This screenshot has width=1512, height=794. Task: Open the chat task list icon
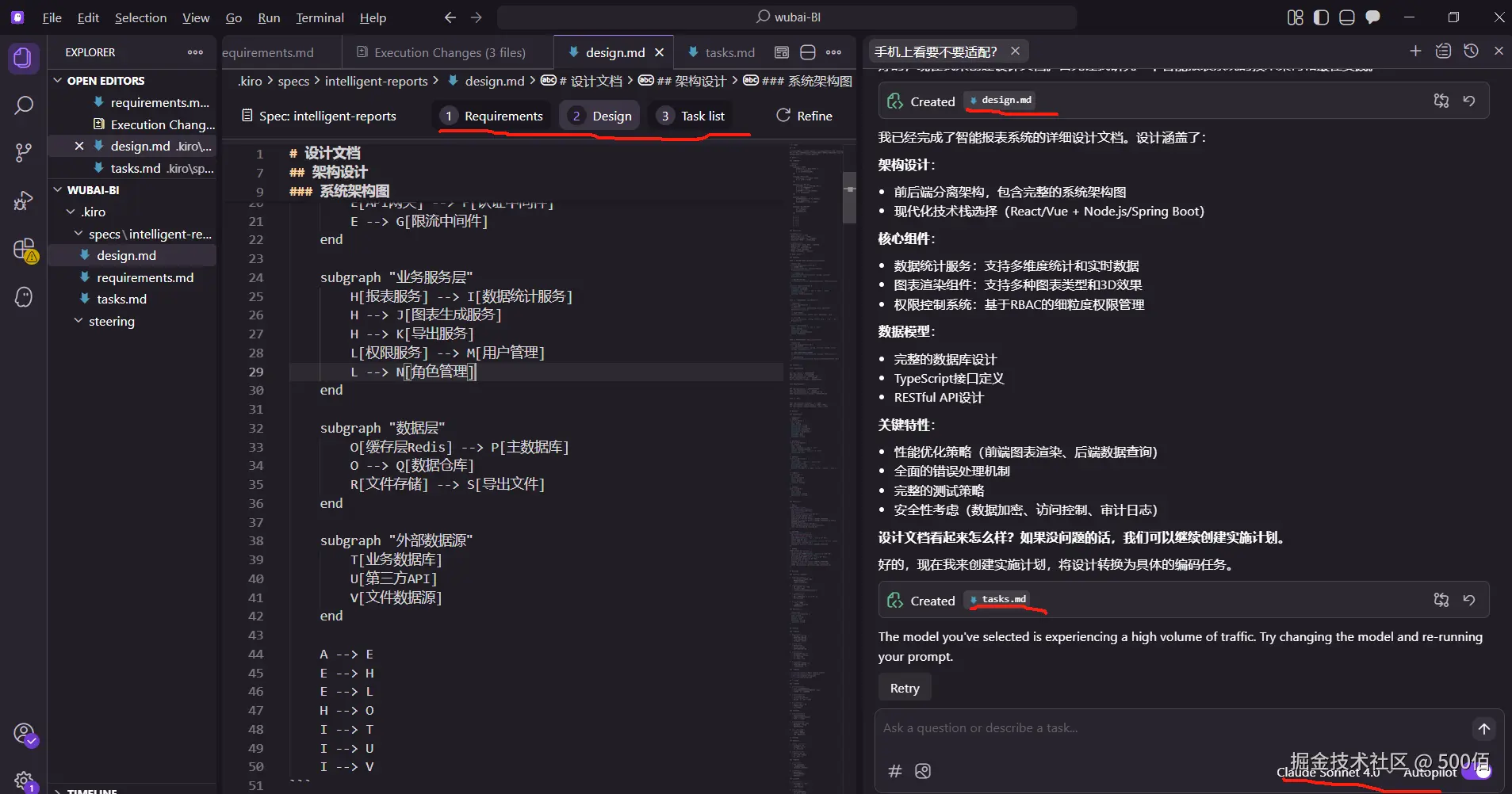pyautogui.click(x=1443, y=51)
